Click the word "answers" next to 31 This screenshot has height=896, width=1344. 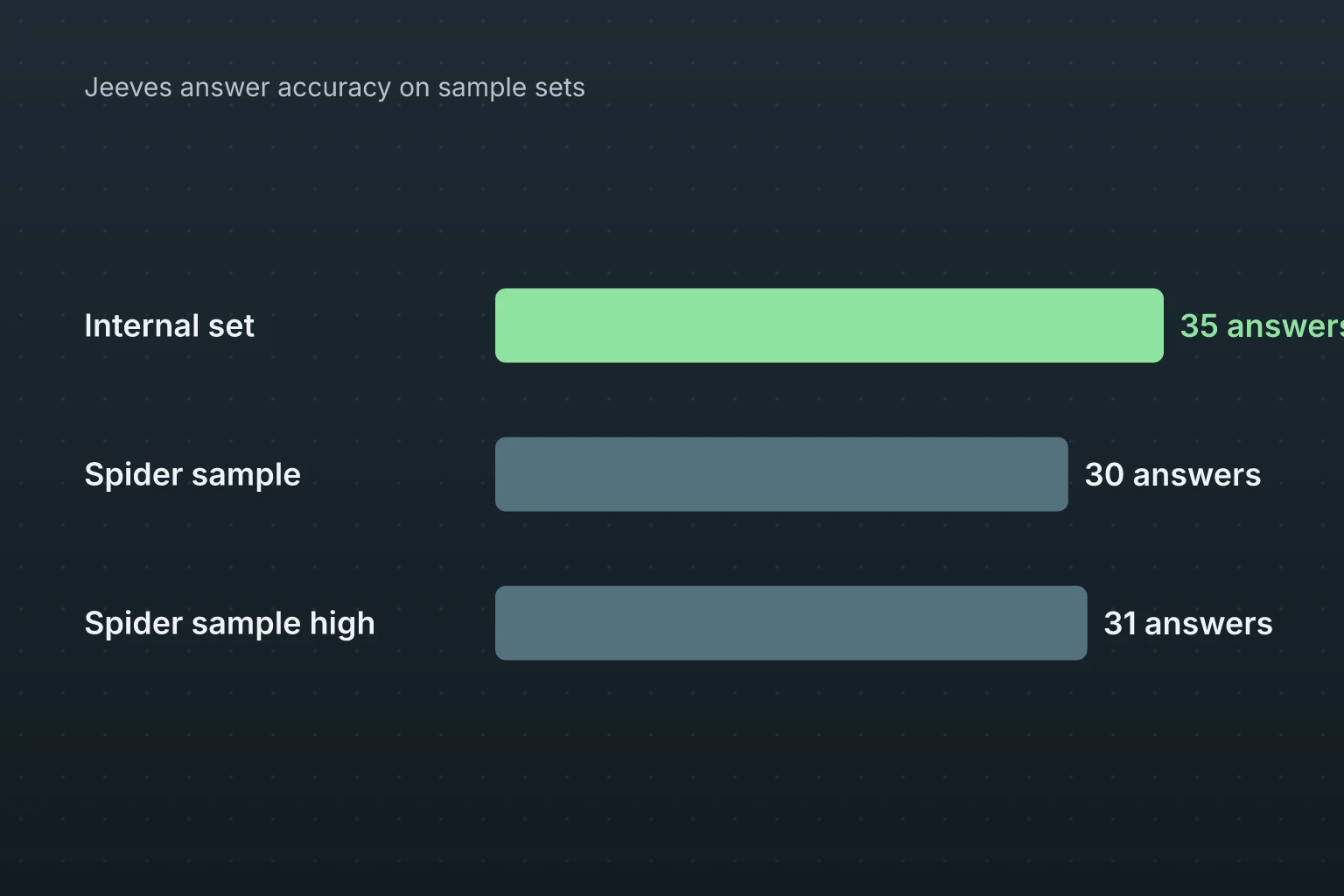point(1208,623)
